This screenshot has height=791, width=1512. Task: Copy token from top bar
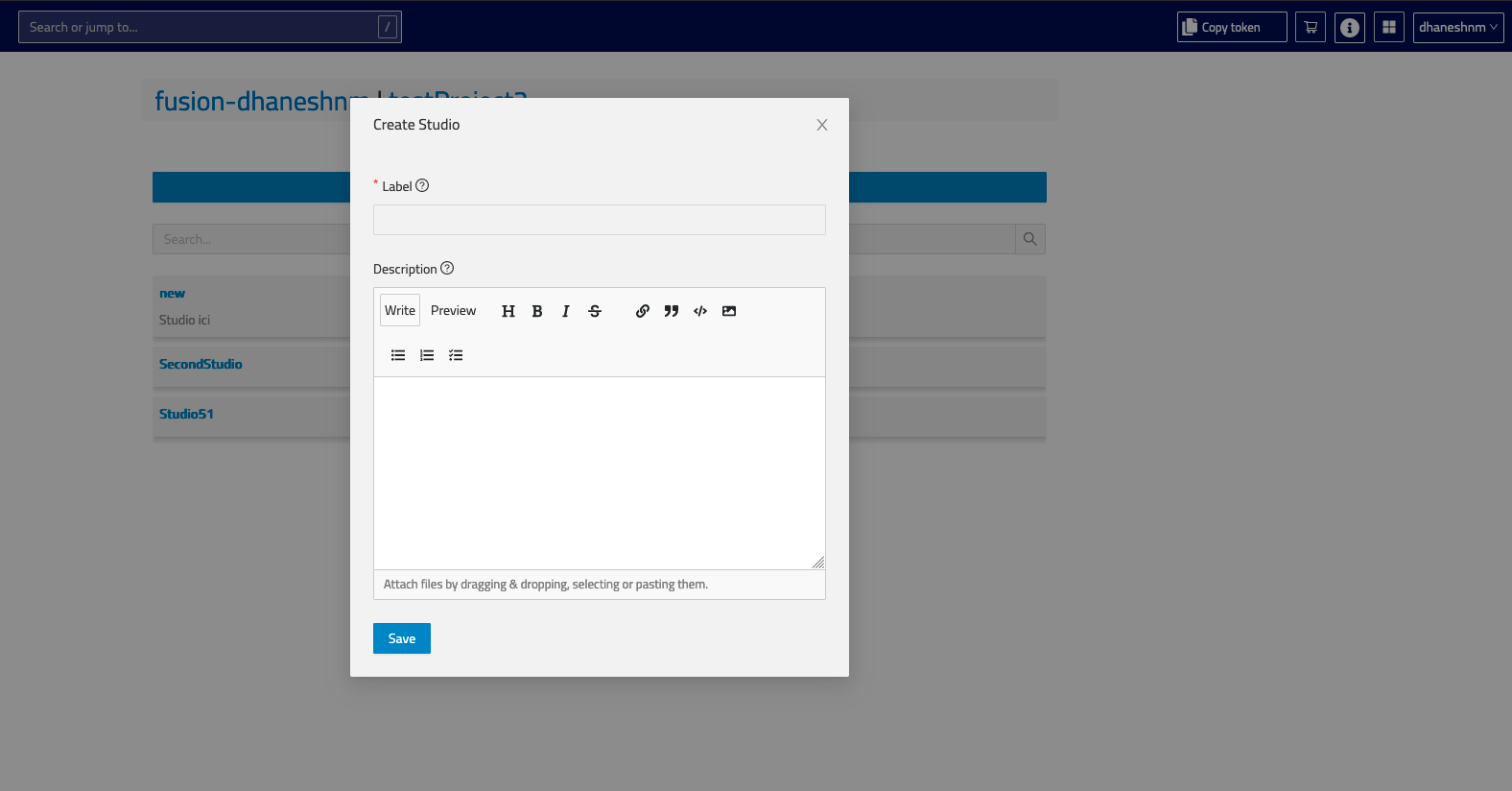point(1232,27)
